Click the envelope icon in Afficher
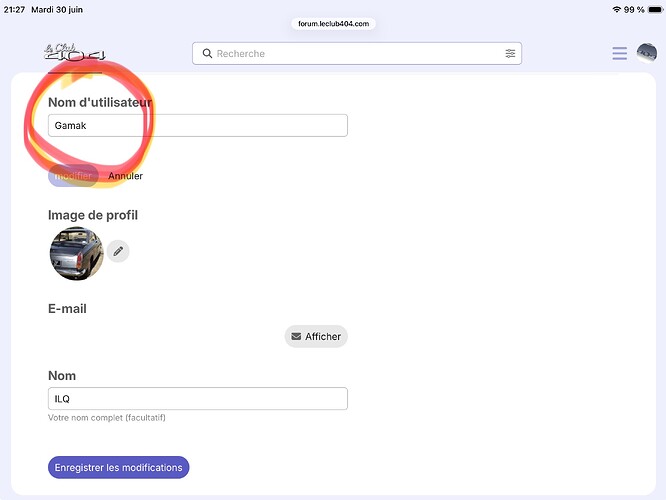This screenshot has height=500, width=666. coord(296,336)
